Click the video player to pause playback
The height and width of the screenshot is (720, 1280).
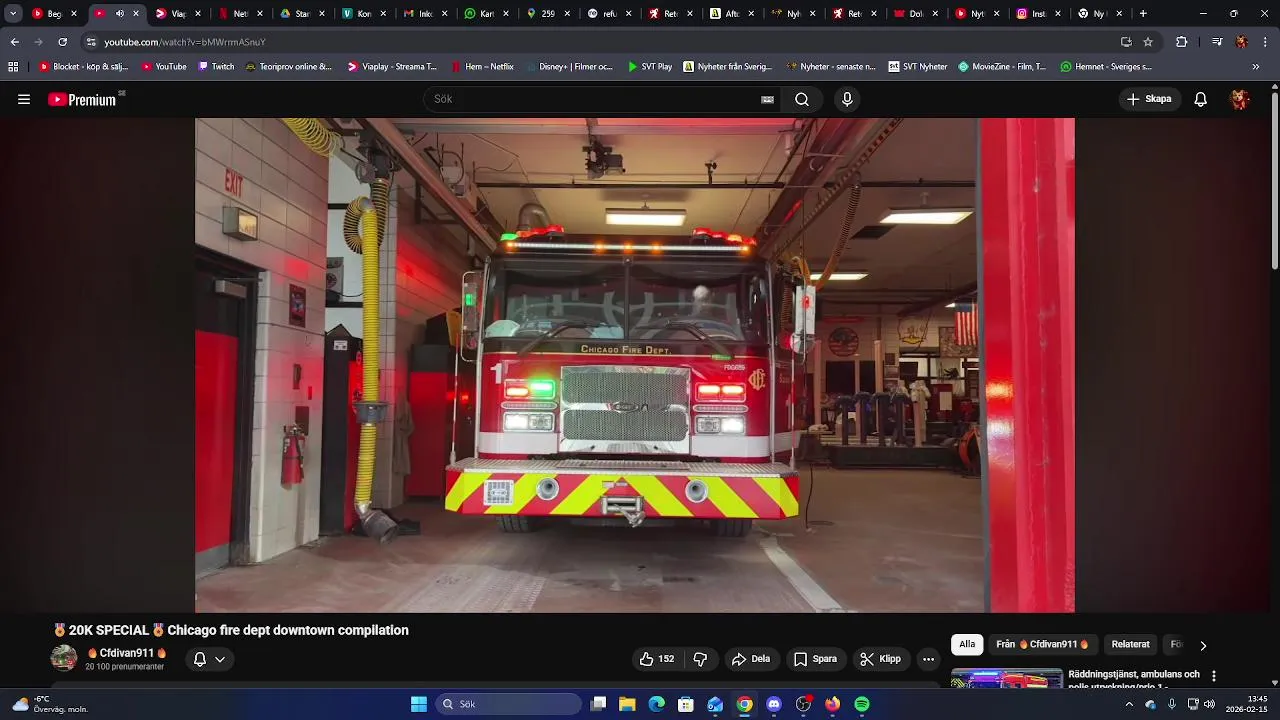point(635,365)
